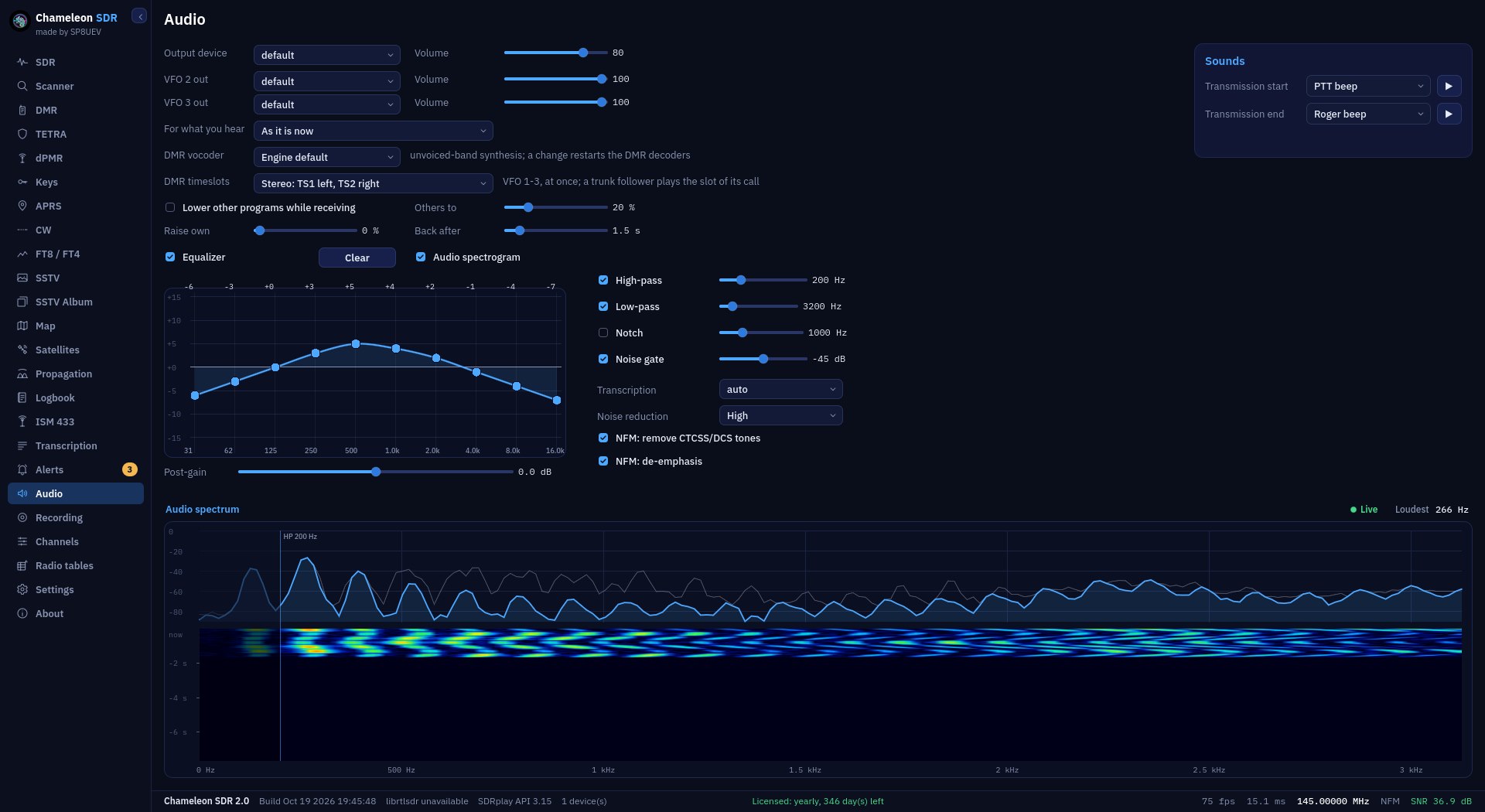Click the Noise gate slider handle
Viewport: 1485px width, 812px height.
[763, 359]
